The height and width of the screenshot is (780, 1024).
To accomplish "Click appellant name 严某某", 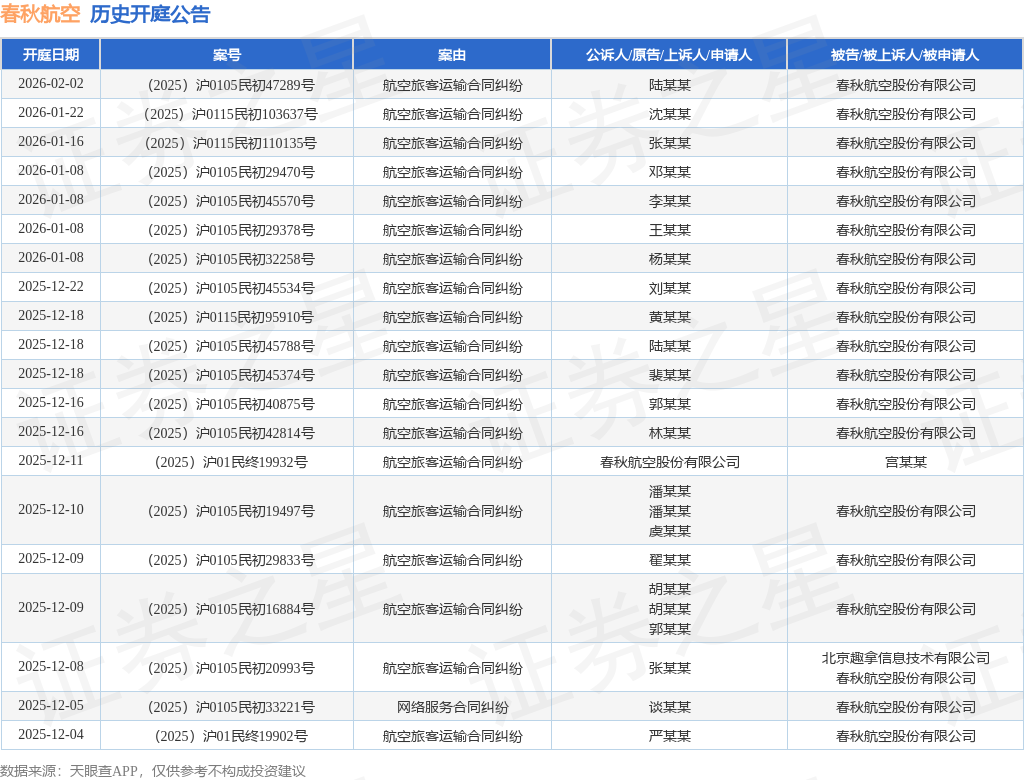I will click(669, 736).
